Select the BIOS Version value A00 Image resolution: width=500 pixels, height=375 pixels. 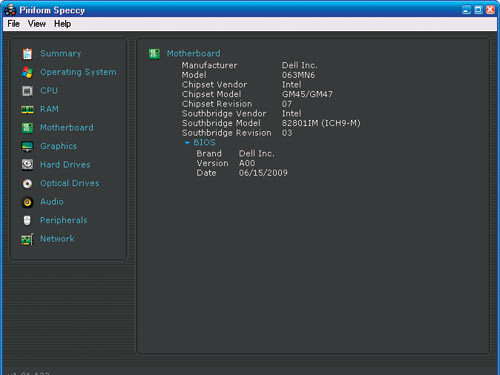click(x=247, y=163)
